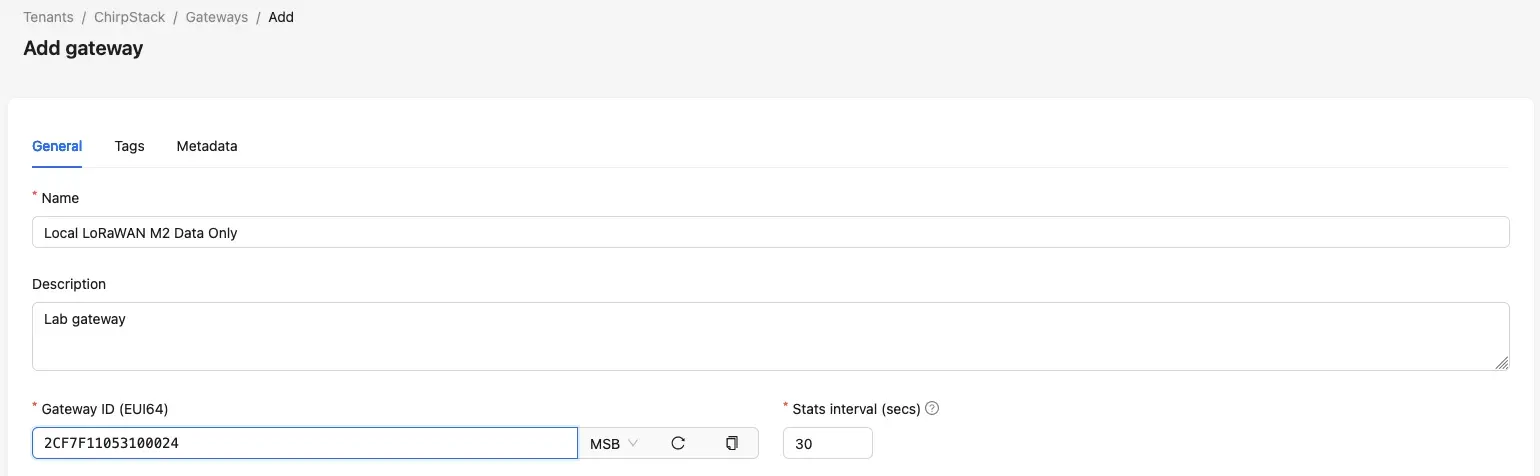Grab the Description textarea resize handle
The width and height of the screenshot is (1540, 476).
[x=1502, y=363]
